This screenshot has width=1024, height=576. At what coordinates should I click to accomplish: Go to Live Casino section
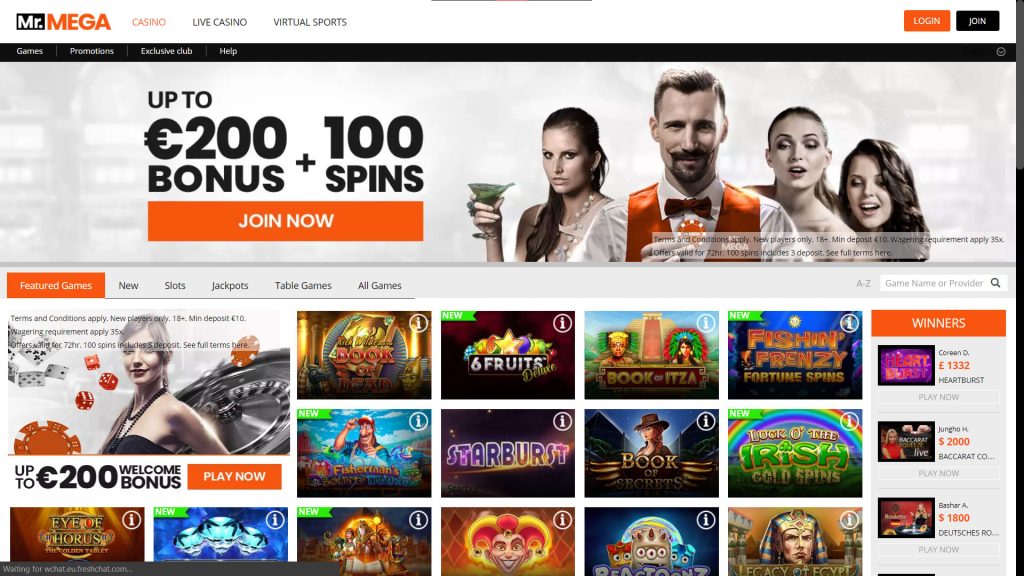219,22
